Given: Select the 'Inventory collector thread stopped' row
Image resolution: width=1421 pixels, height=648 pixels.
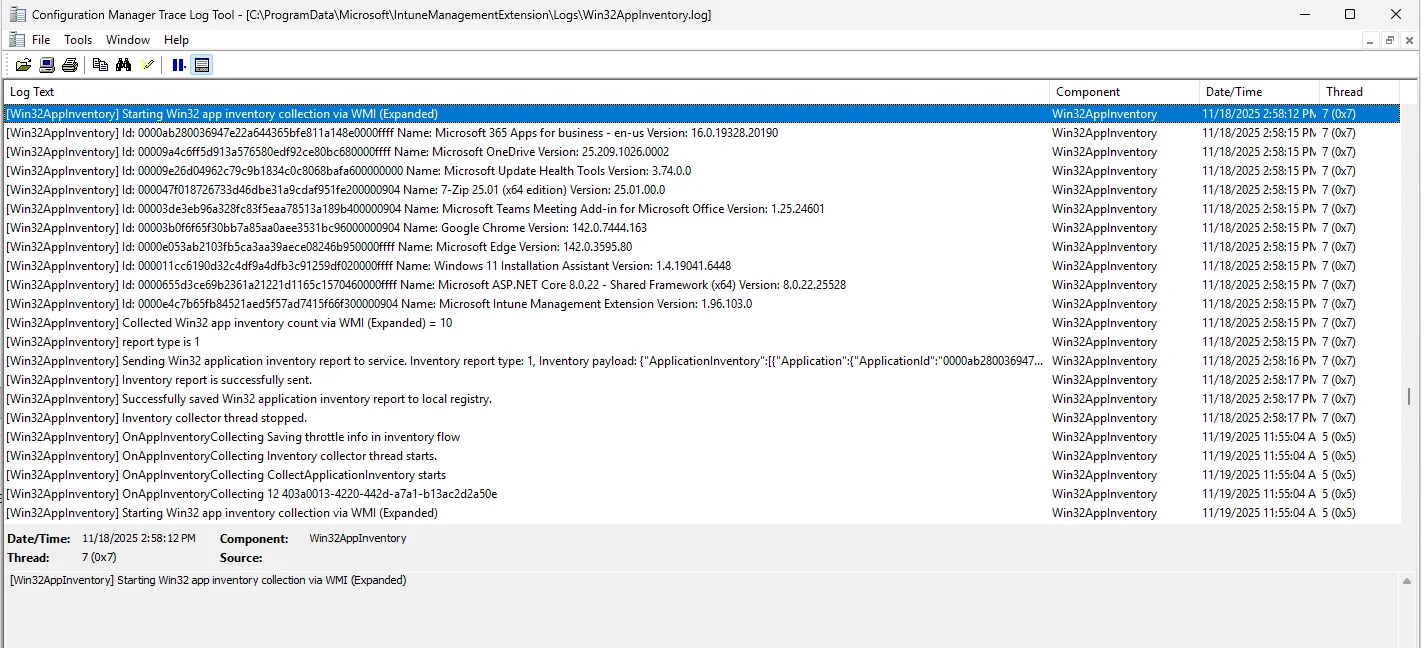Looking at the screenshot, I should click(x=701, y=418).
